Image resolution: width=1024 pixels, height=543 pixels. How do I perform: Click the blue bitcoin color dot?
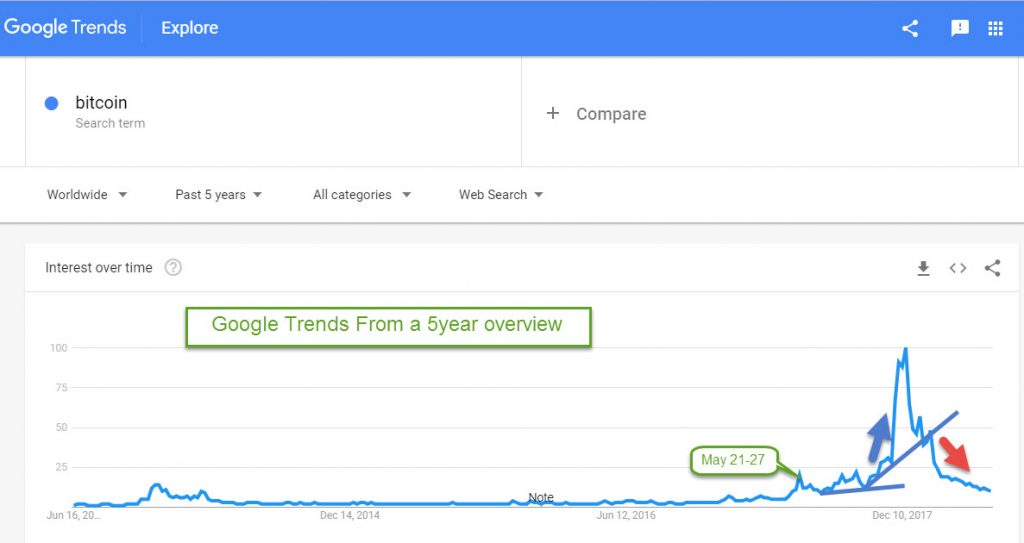(x=52, y=103)
